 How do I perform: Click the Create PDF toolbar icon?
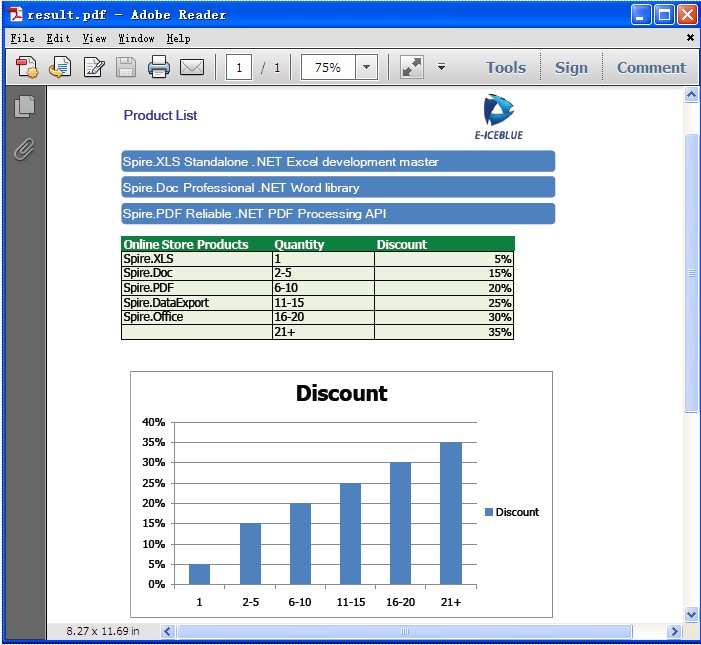(27, 67)
